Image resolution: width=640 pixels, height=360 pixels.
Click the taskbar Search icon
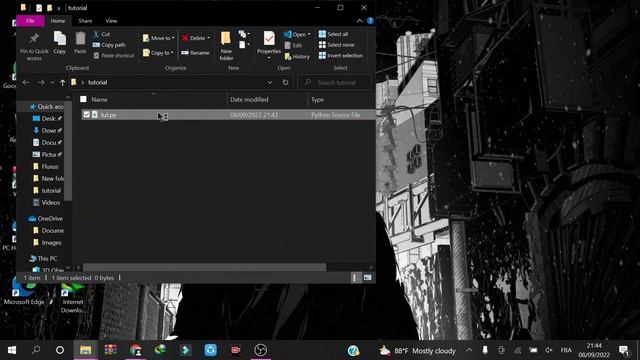[x=36, y=350]
